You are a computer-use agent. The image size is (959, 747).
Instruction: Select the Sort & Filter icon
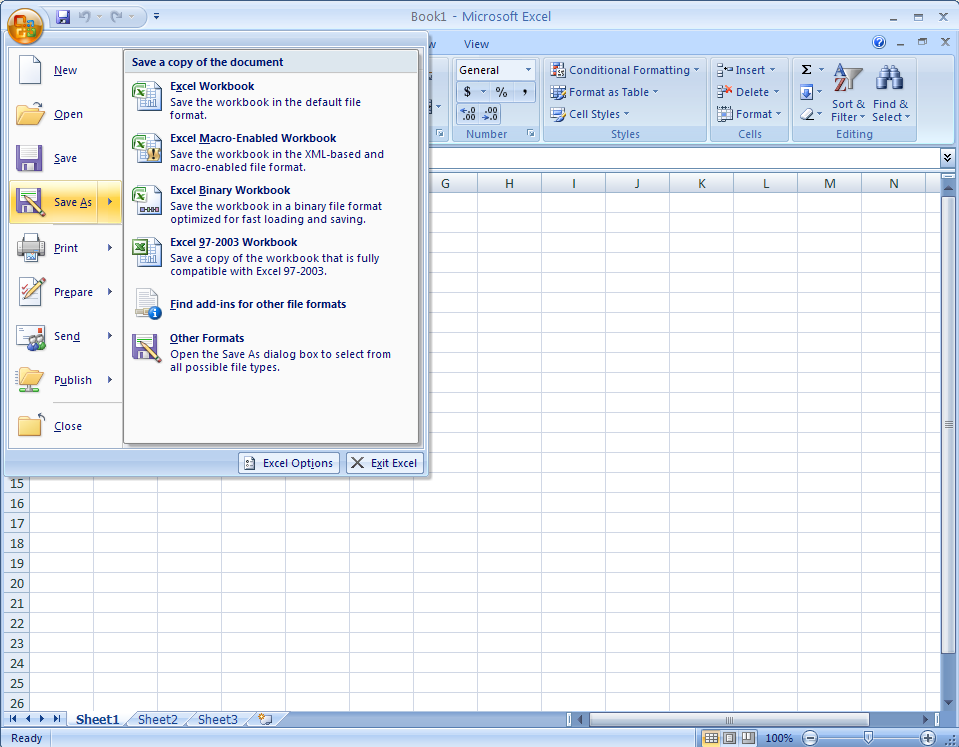tap(848, 80)
